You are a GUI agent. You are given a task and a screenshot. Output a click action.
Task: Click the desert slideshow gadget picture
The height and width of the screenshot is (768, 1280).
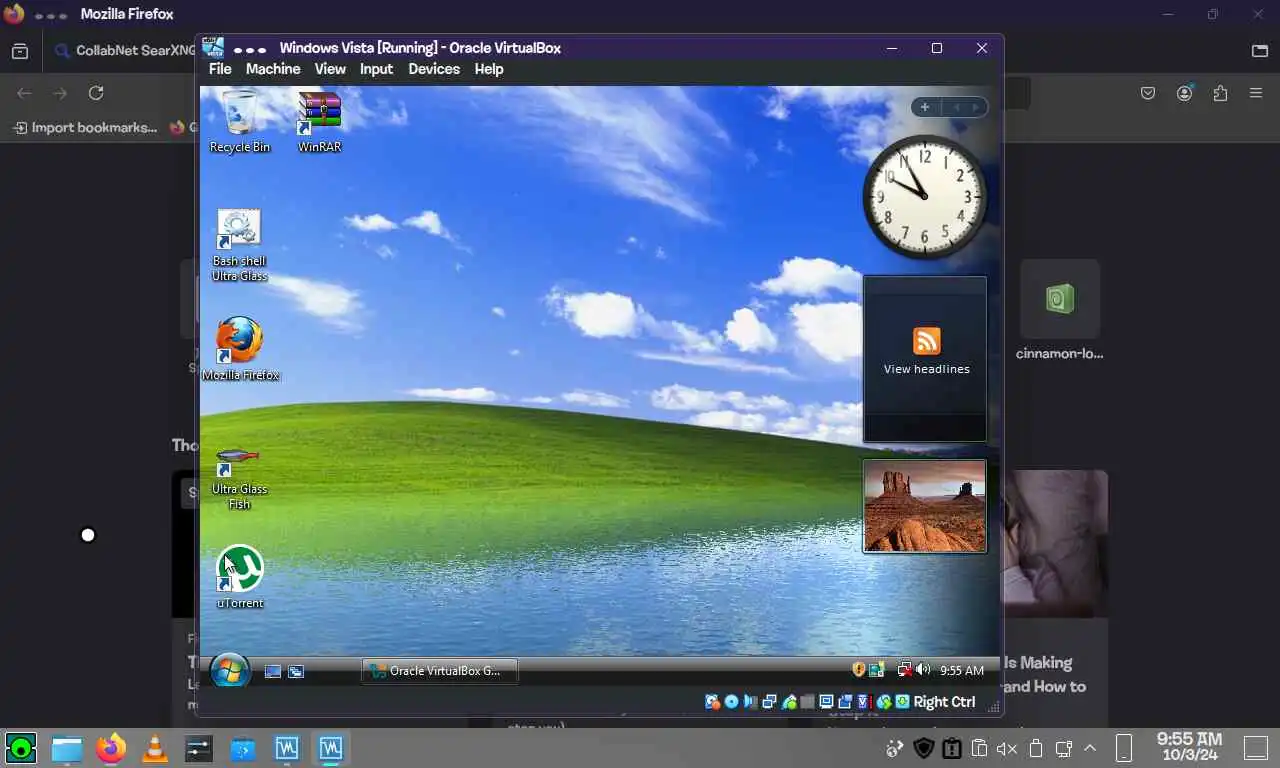pos(925,506)
